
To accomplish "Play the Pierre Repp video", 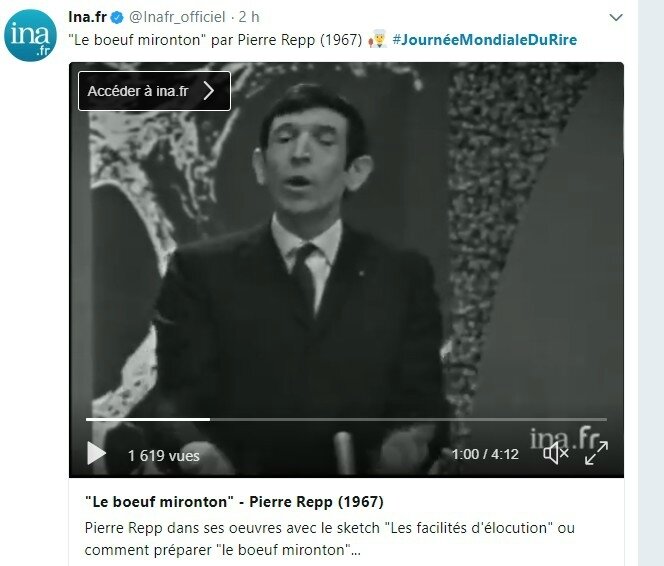I will click(x=97, y=453).
